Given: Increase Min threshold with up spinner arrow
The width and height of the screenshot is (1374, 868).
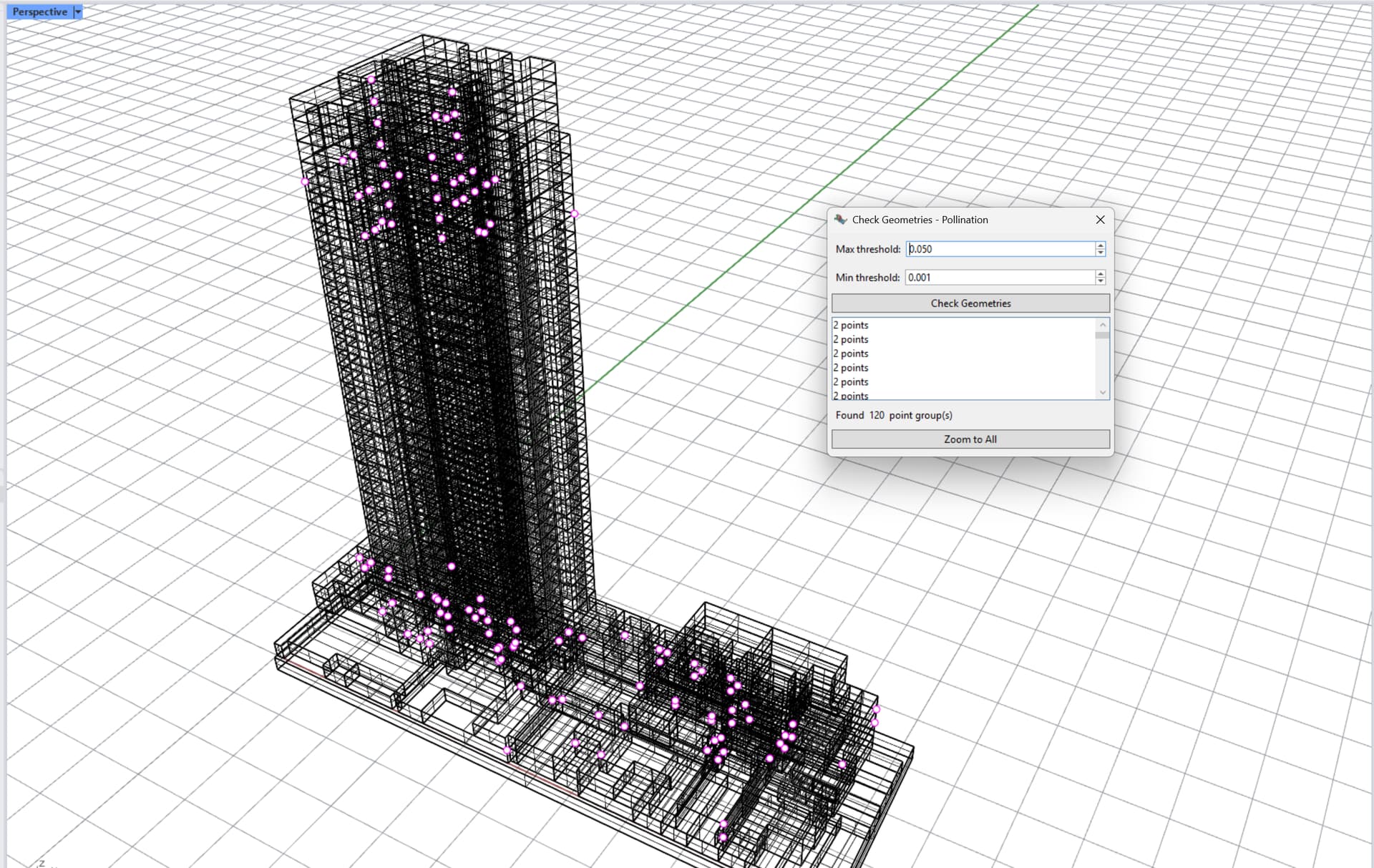Looking at the screenshot, I should tap(1101, 273).
